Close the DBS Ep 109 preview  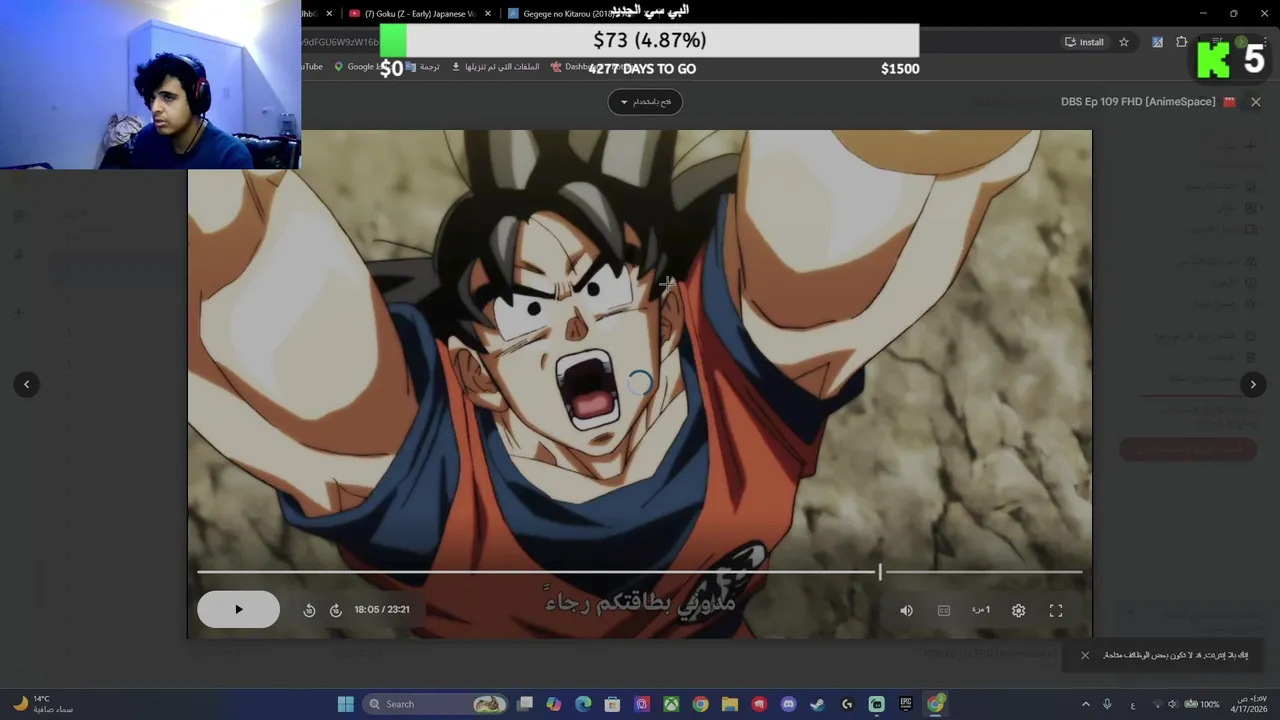[1256, 102]
